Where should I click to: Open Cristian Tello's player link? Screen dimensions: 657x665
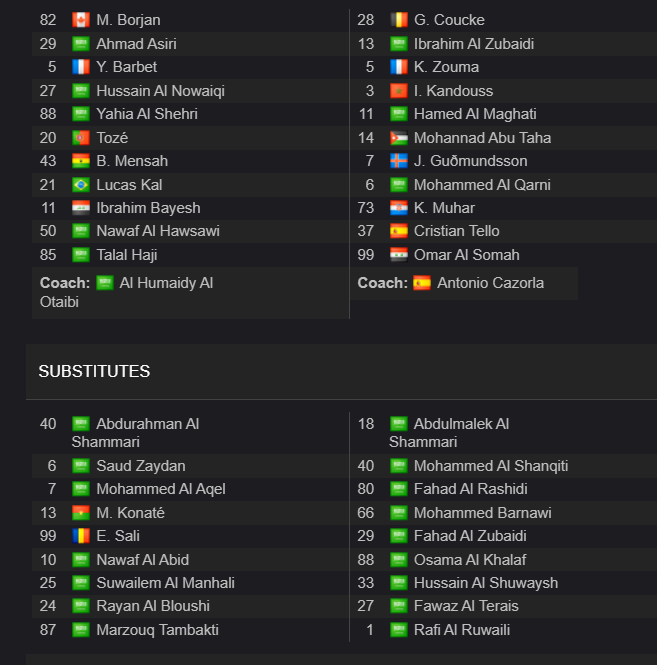tap(456, 231)
